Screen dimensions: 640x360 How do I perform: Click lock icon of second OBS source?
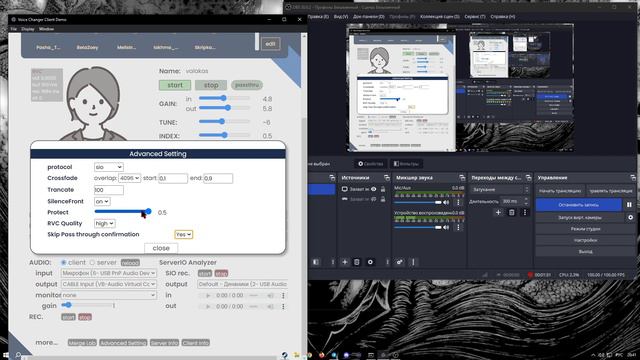click(x=383, y=199)
